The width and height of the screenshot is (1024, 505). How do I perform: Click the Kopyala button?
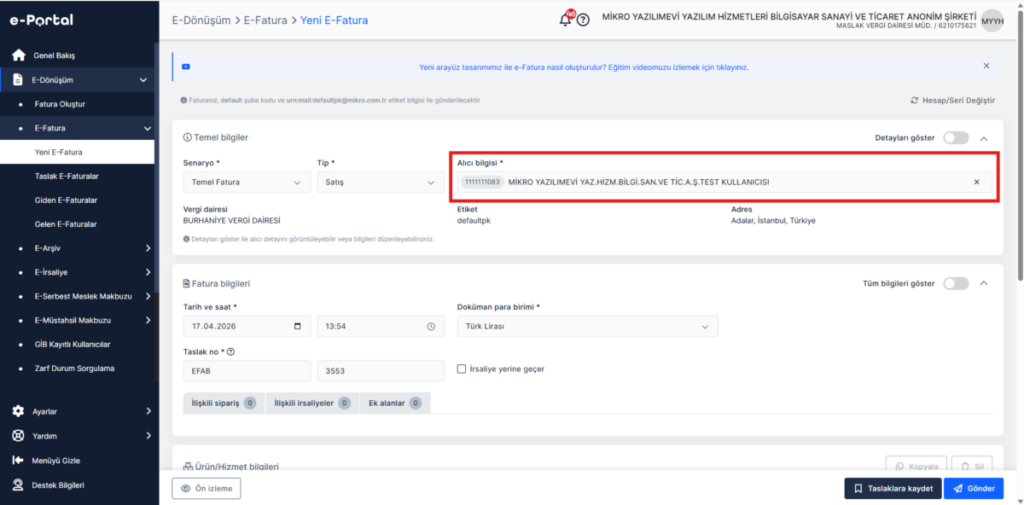916,466
